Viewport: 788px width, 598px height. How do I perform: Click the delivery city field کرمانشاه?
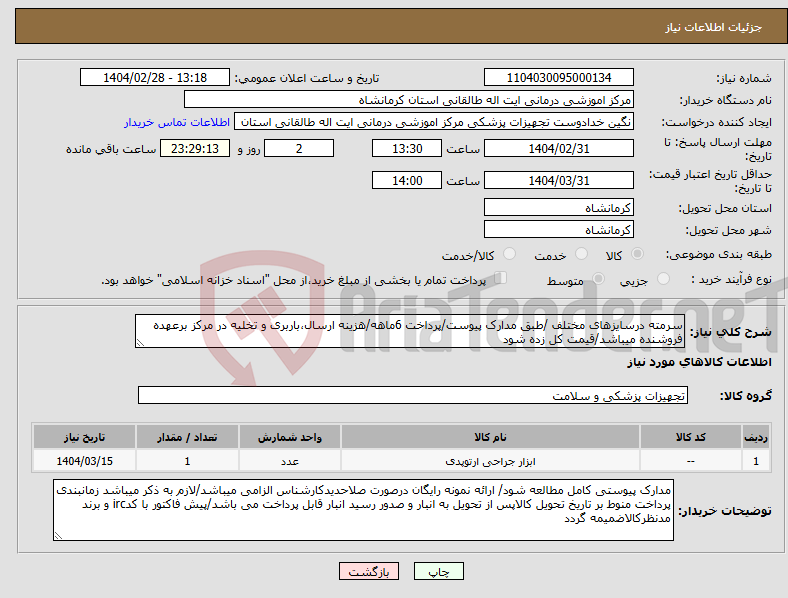point(559,230)
